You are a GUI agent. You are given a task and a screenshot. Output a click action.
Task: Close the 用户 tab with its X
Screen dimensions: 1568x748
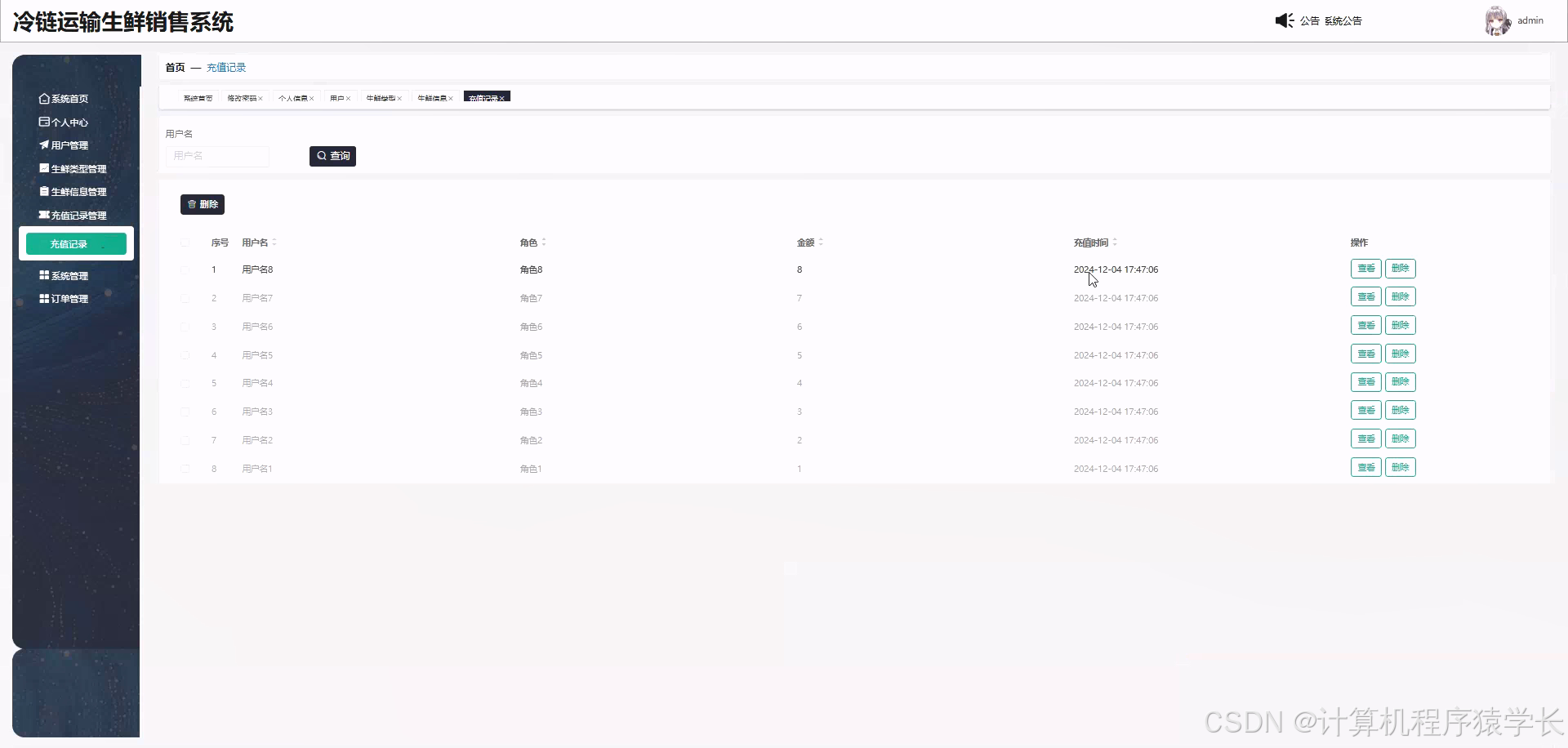click(348, 99)
